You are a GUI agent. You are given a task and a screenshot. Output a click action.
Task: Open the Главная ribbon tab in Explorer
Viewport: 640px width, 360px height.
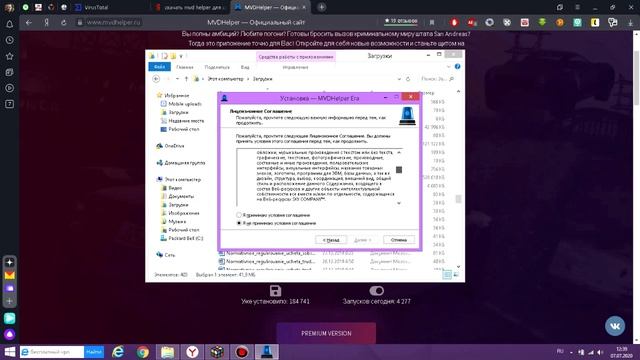[x=184, y=67]
